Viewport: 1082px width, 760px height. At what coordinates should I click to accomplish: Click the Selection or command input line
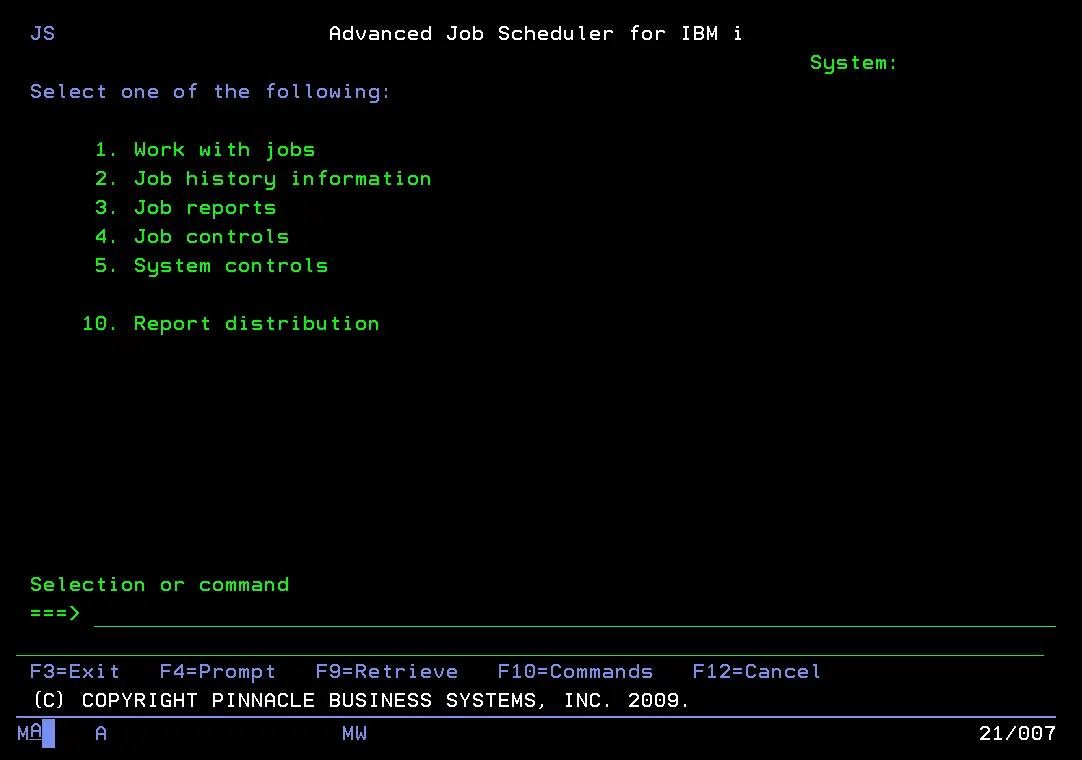[x=575, y=614]
